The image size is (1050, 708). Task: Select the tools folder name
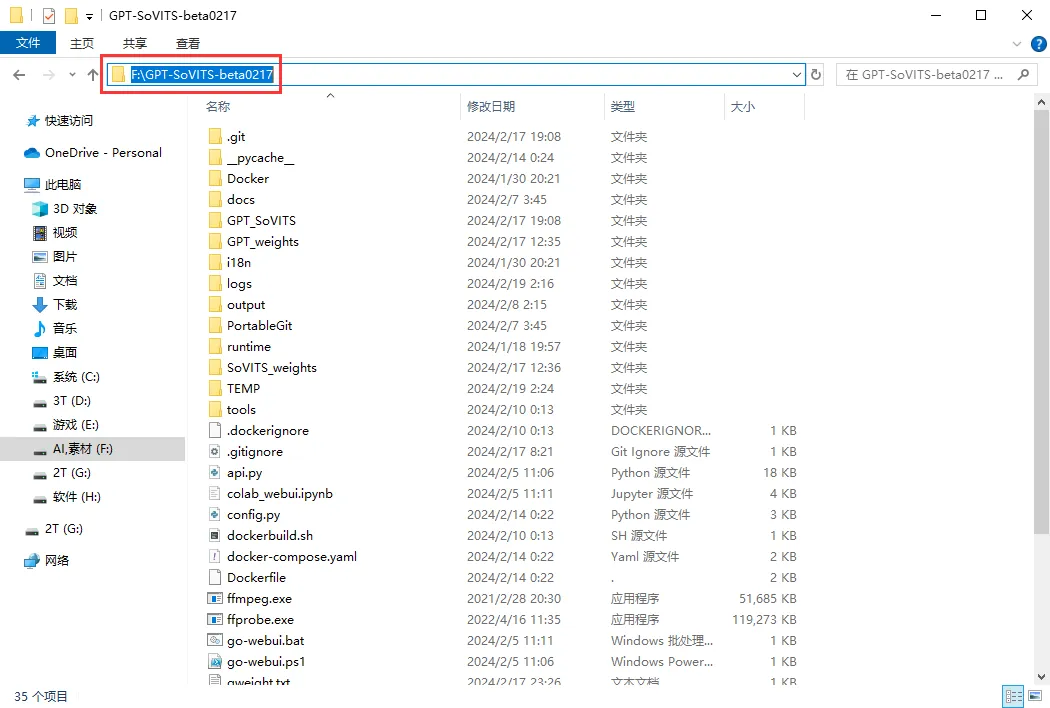[241, 410]
